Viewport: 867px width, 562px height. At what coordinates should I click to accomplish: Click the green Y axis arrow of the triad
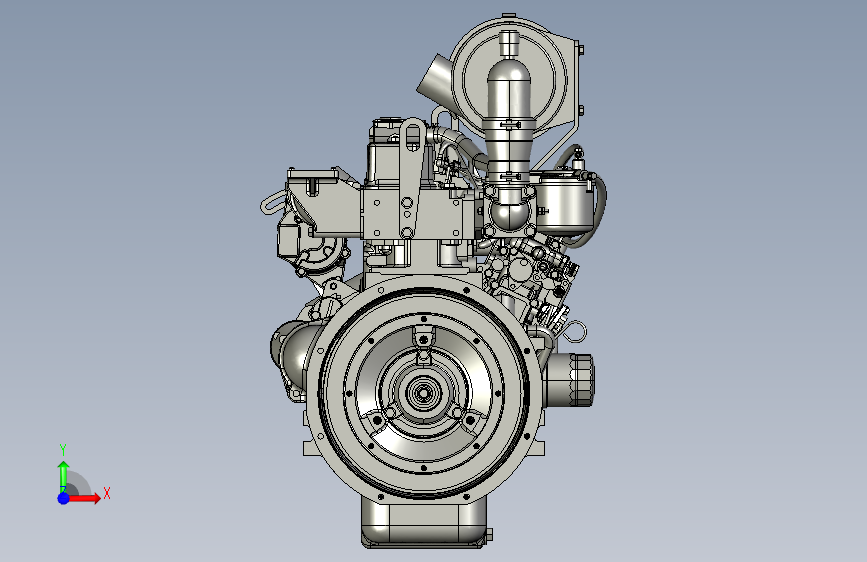64,477
